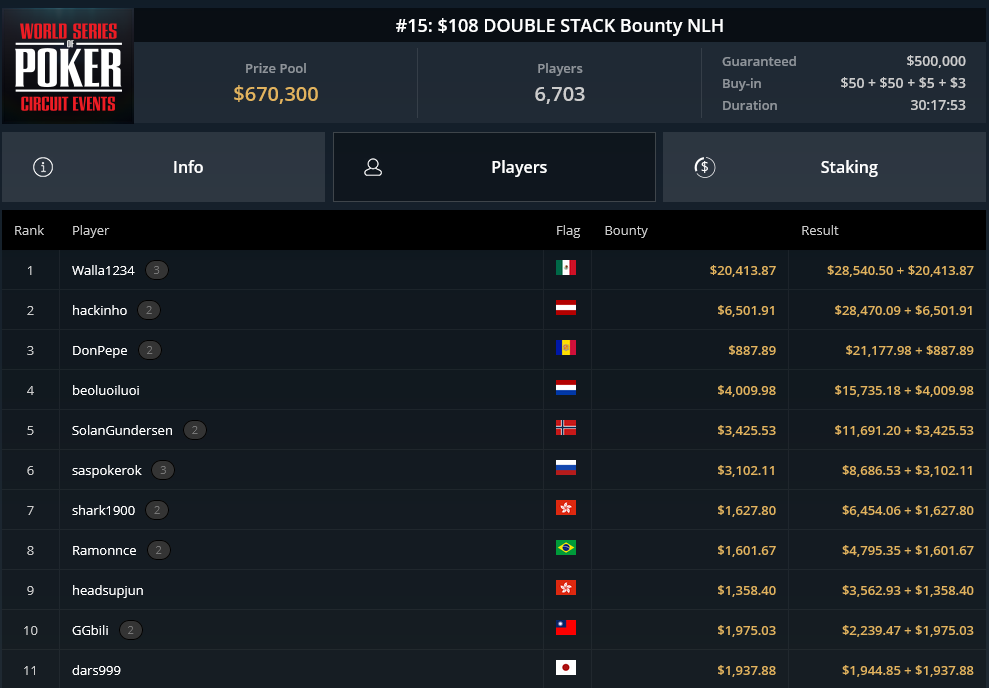The height and width of the screenshot is (688, 989).
Task: Click the Brazil flag for Ramonnce
Action: (x=566, y=549)
